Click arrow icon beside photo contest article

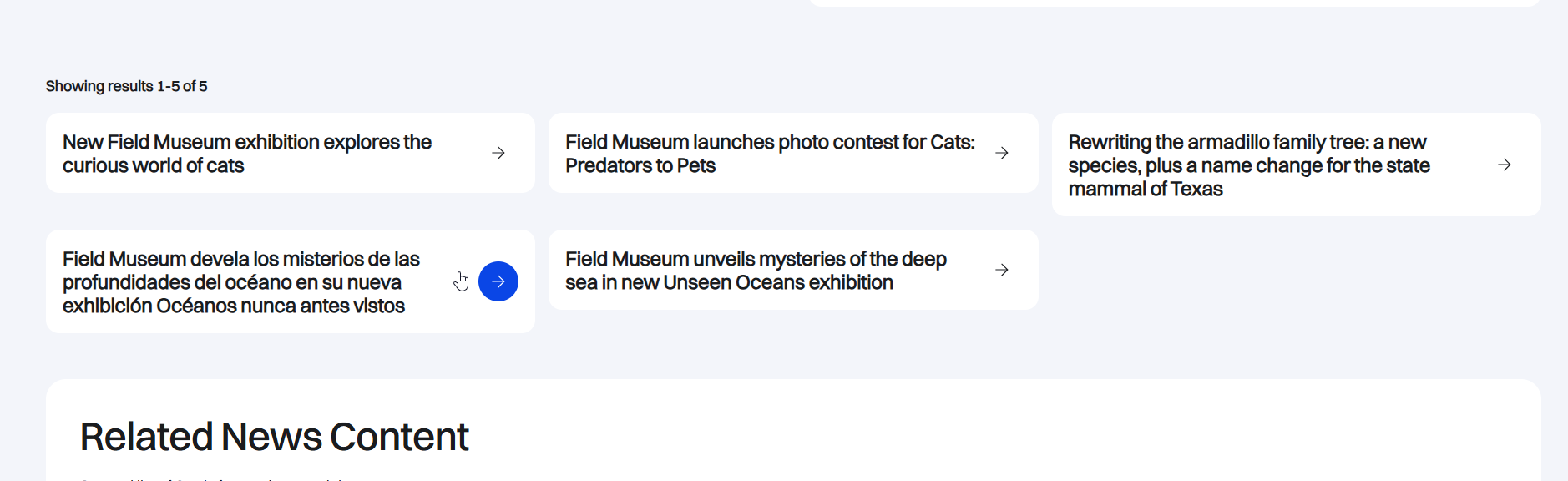click(x=1002, y=153)
